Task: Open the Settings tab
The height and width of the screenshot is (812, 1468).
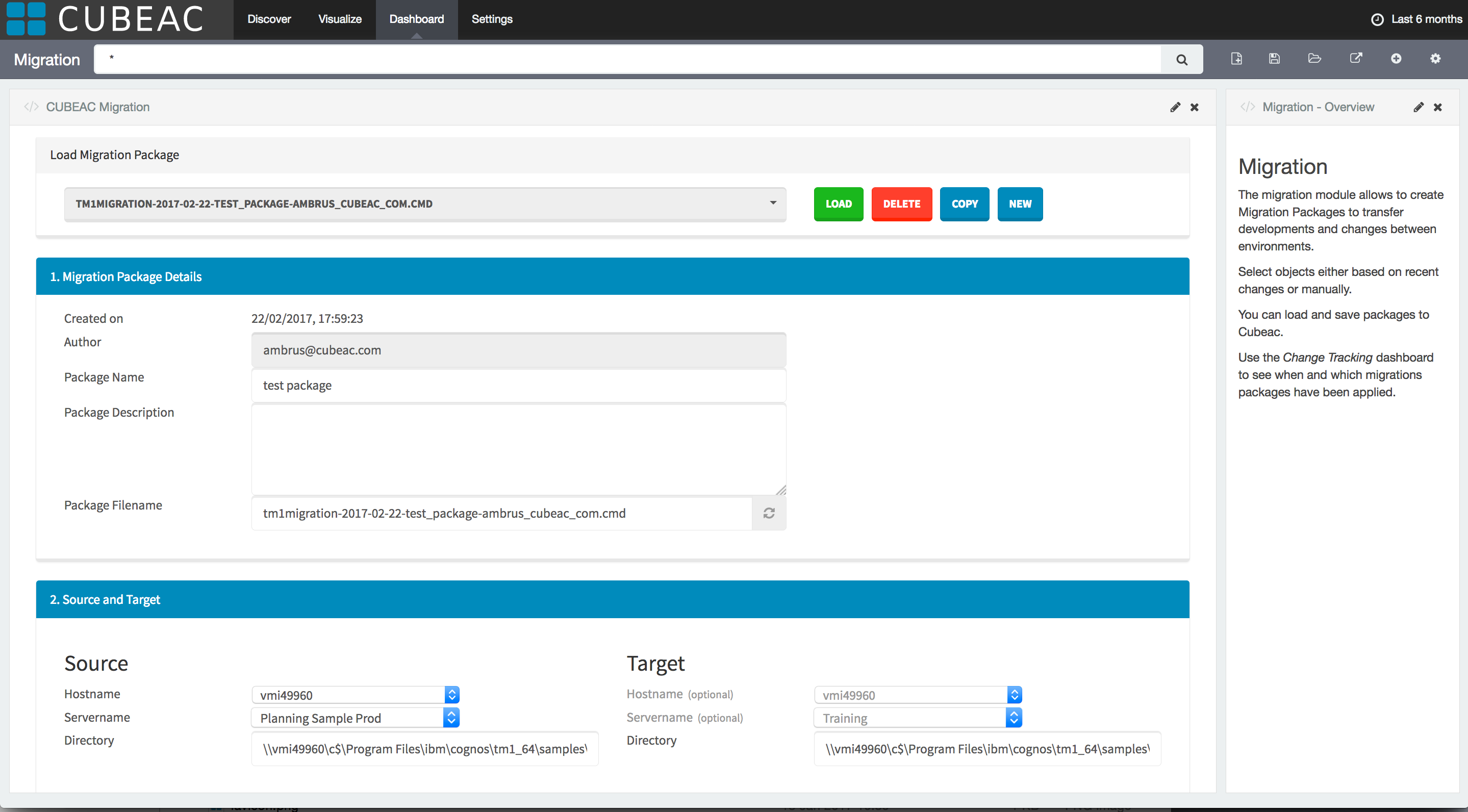Action: point(492,19)
